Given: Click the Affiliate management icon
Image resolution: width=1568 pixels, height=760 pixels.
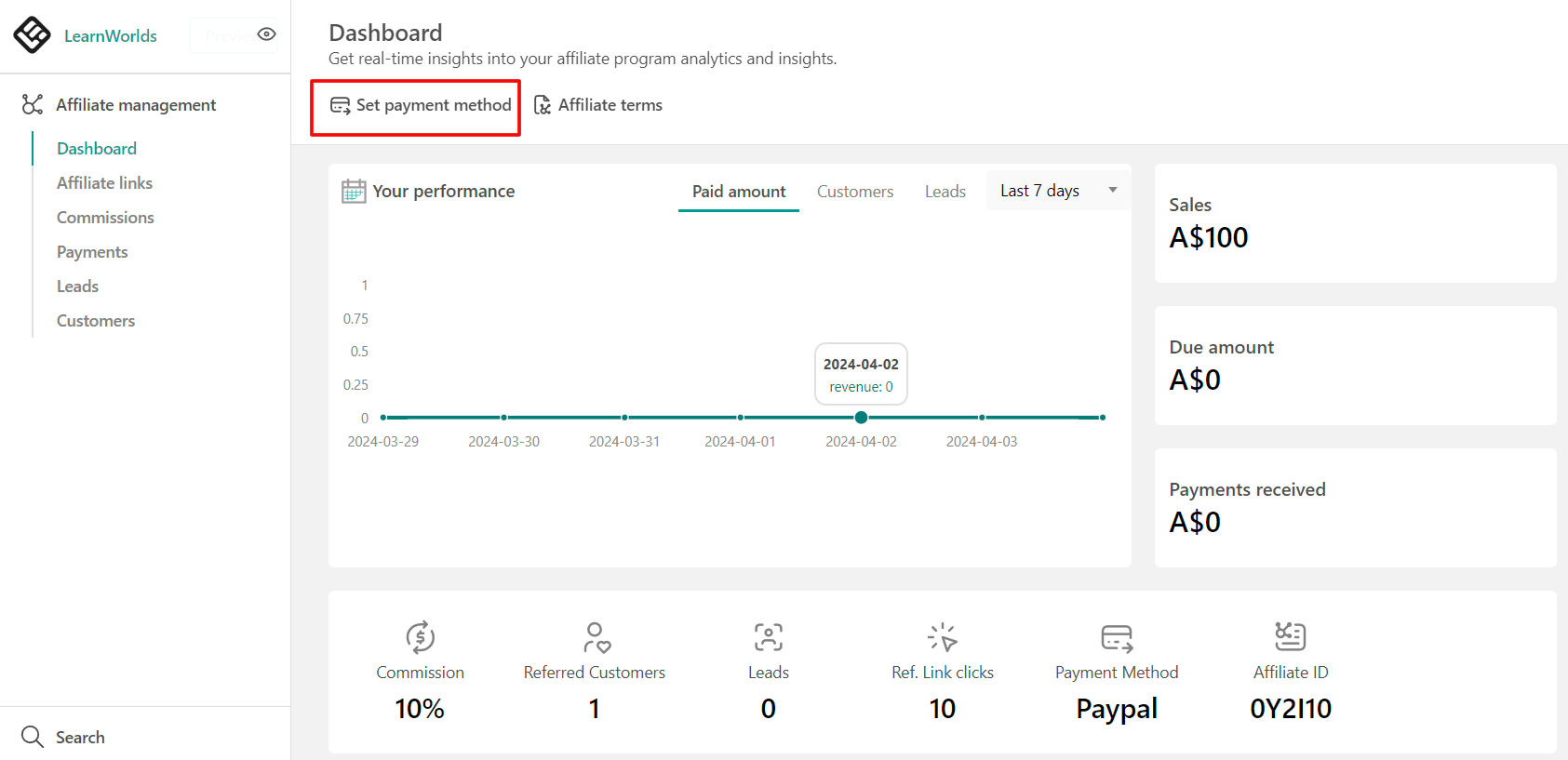Looking at the screenshot, I should [x=33, y=104].
